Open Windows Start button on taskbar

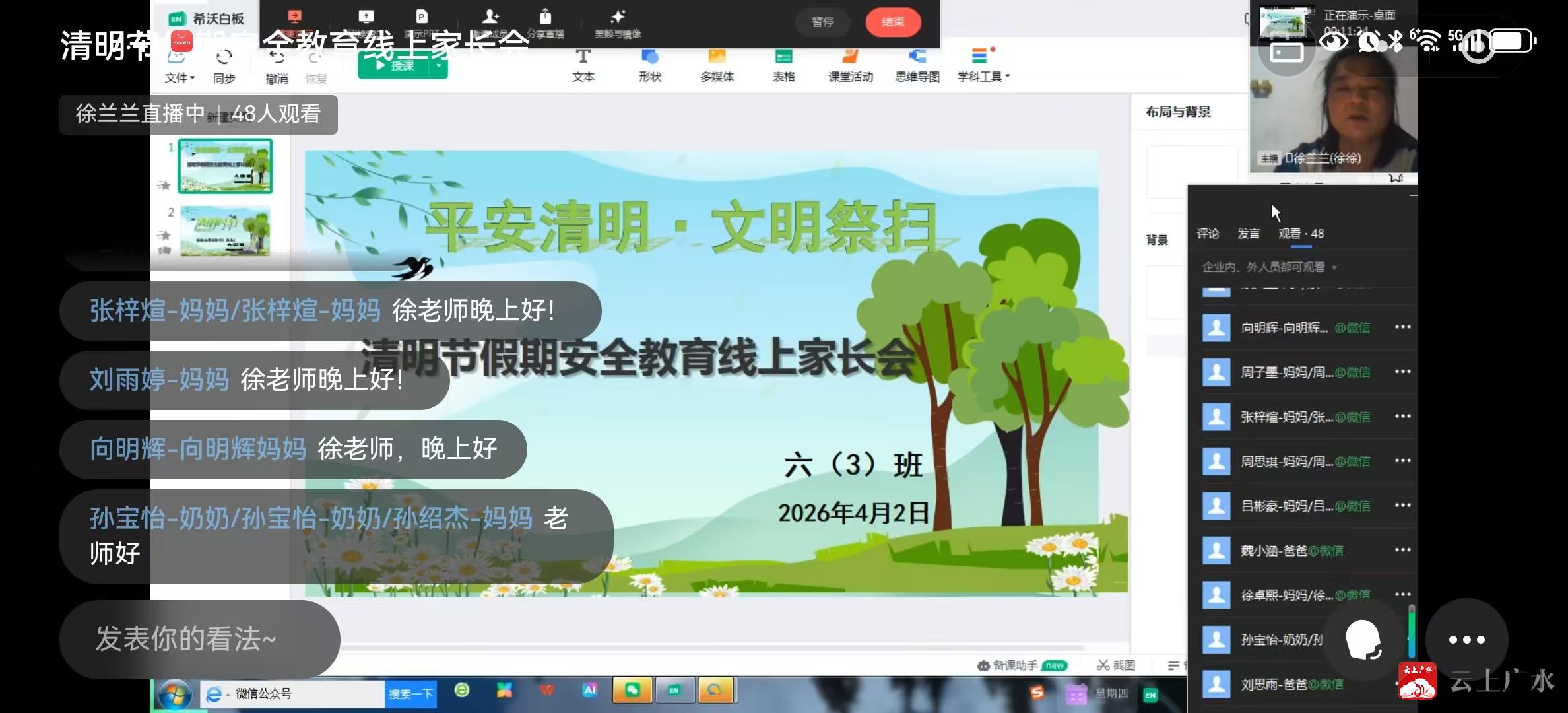point(174,695)
